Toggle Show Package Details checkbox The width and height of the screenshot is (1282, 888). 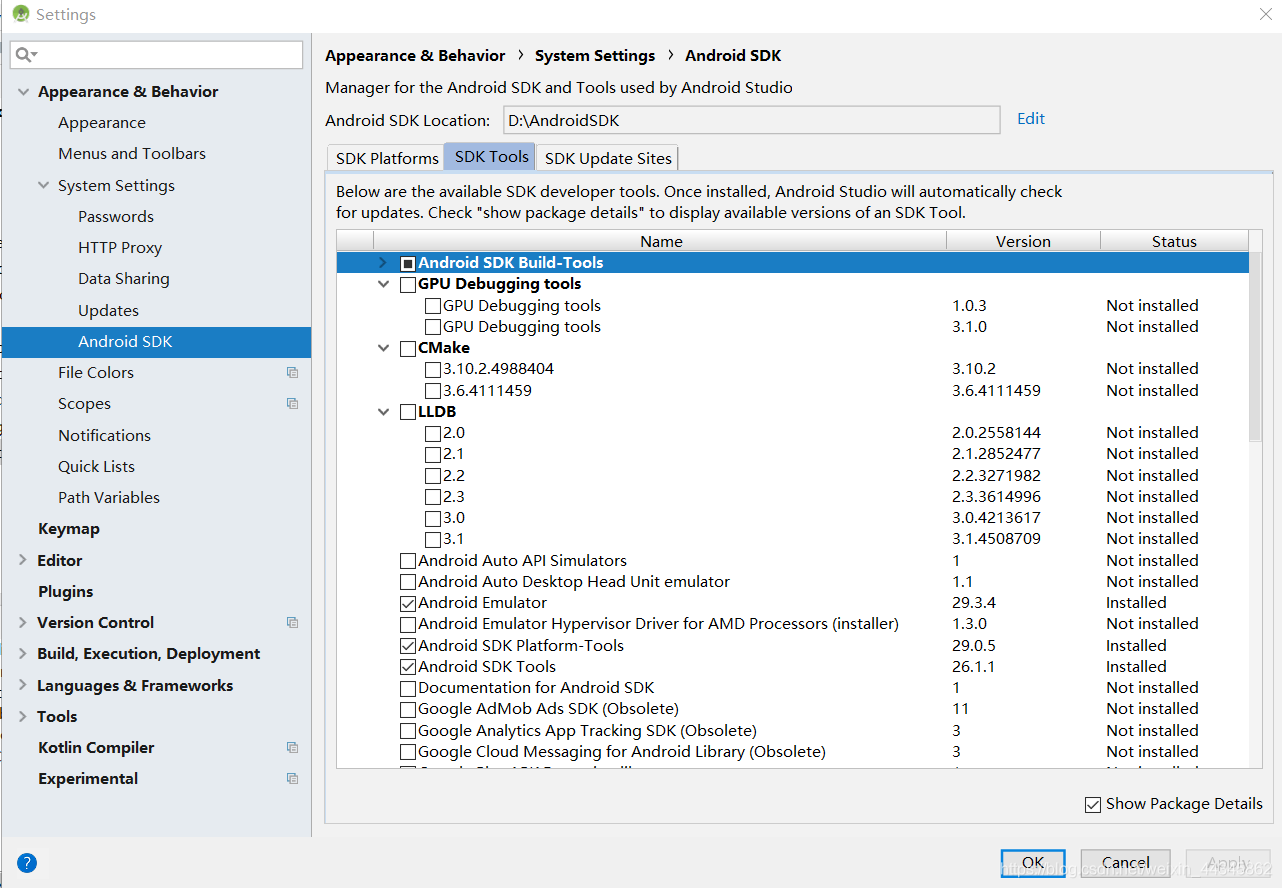tap(1093, 805)
